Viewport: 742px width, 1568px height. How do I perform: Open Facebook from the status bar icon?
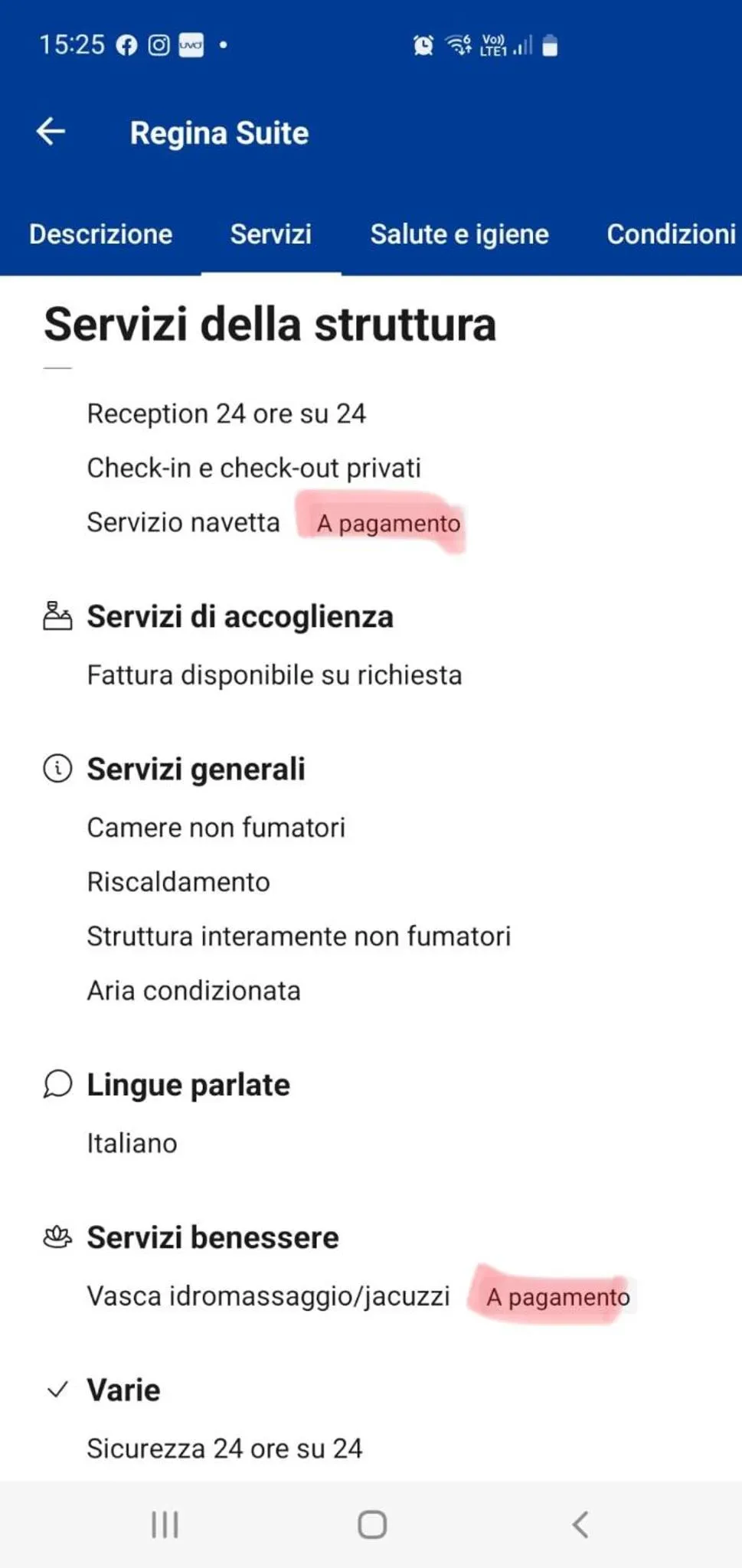[x=125, y=44]
